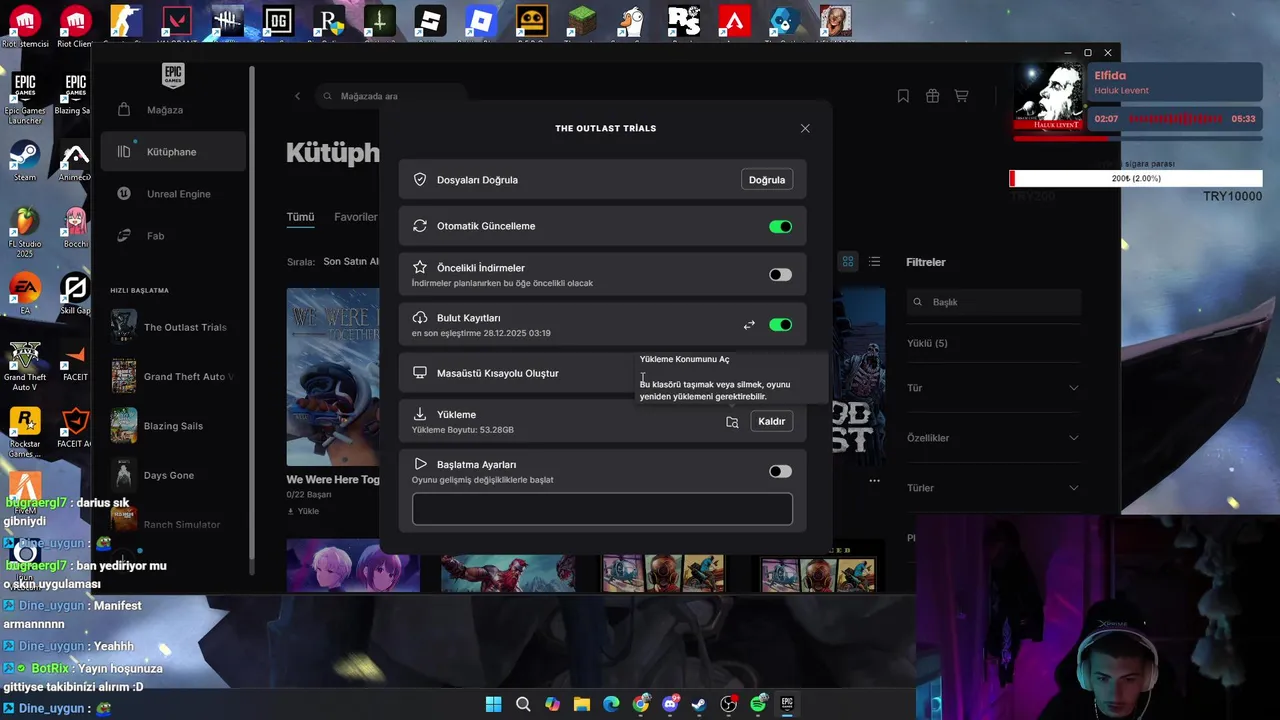Click the Epic Games logo in sidebar

tap(173, 75)
